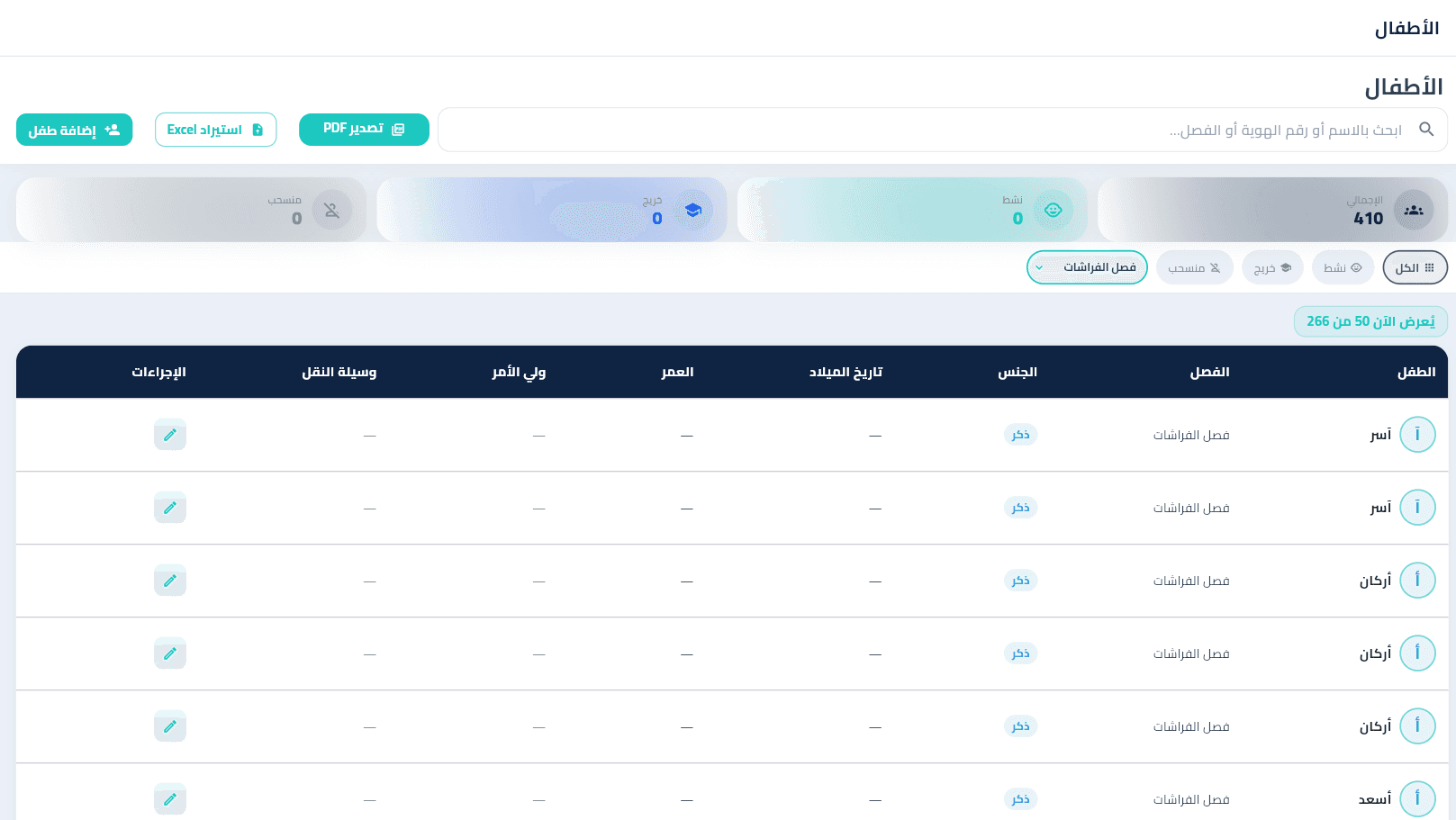1456x820 pixels.
Task: Click pencil edit icon in third أركان row
Action: coord(170,726)
